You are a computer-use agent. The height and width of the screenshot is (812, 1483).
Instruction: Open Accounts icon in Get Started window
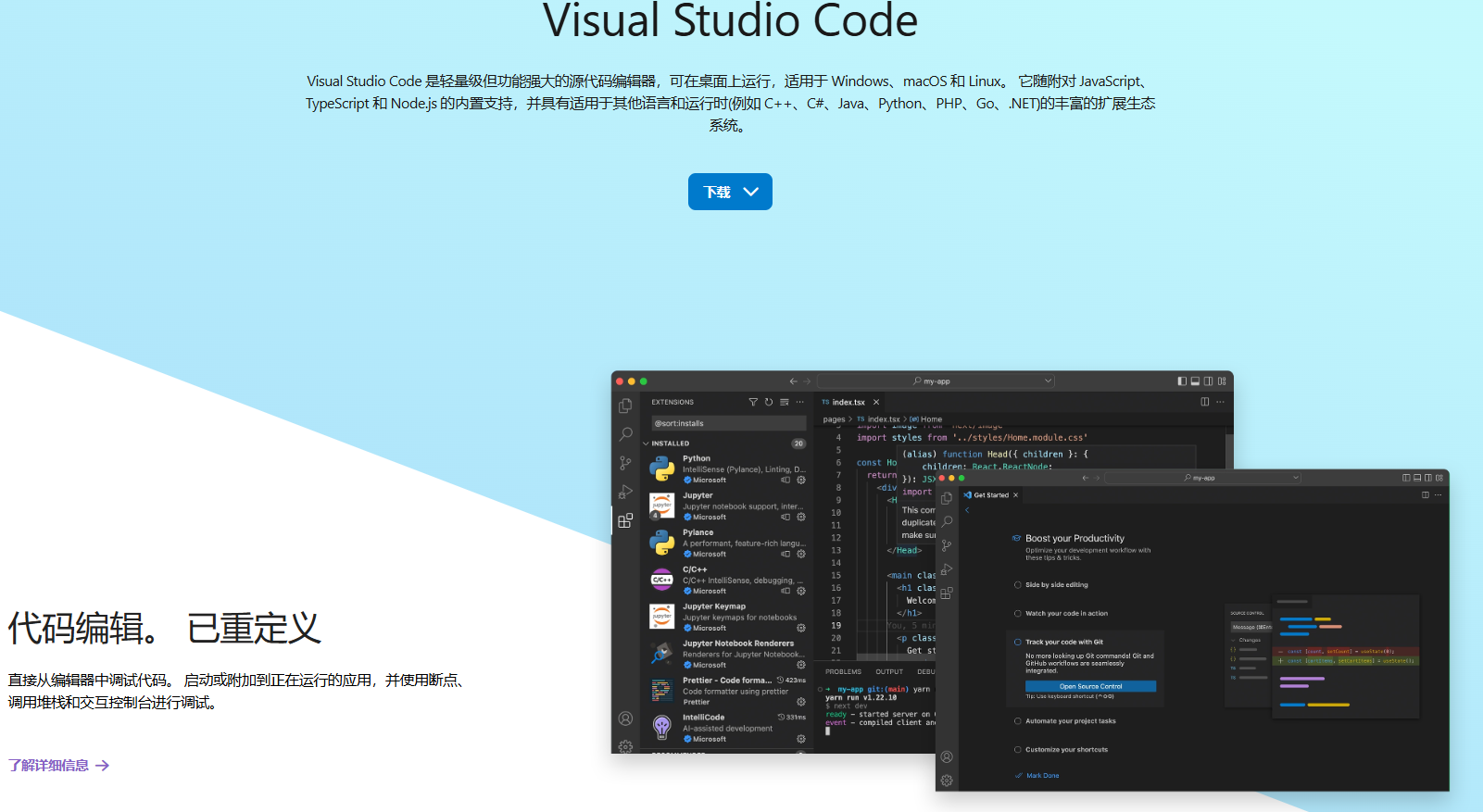(947, 756)
